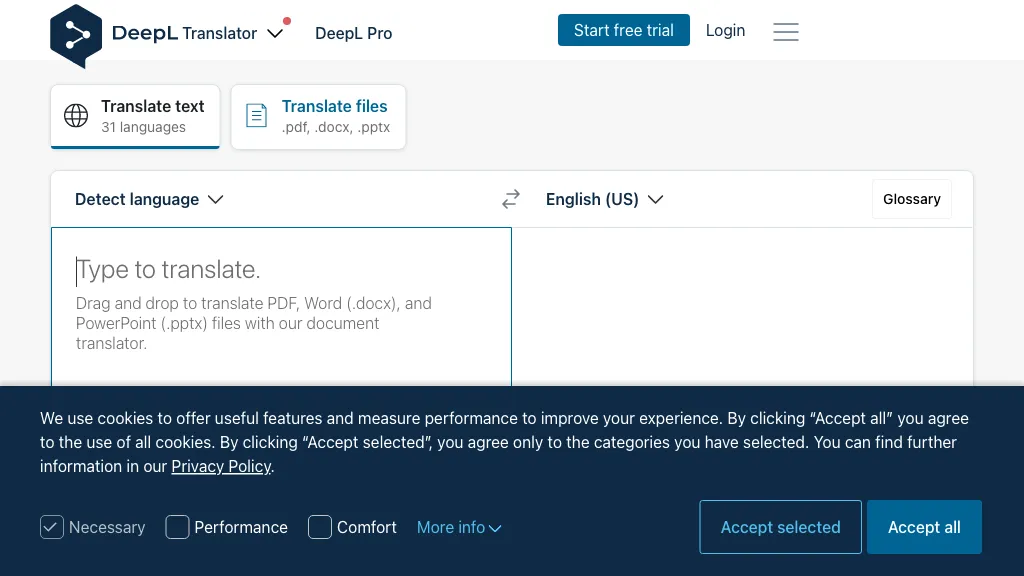
Task: Open the Privacy Policy link
Action: point(221,466)
